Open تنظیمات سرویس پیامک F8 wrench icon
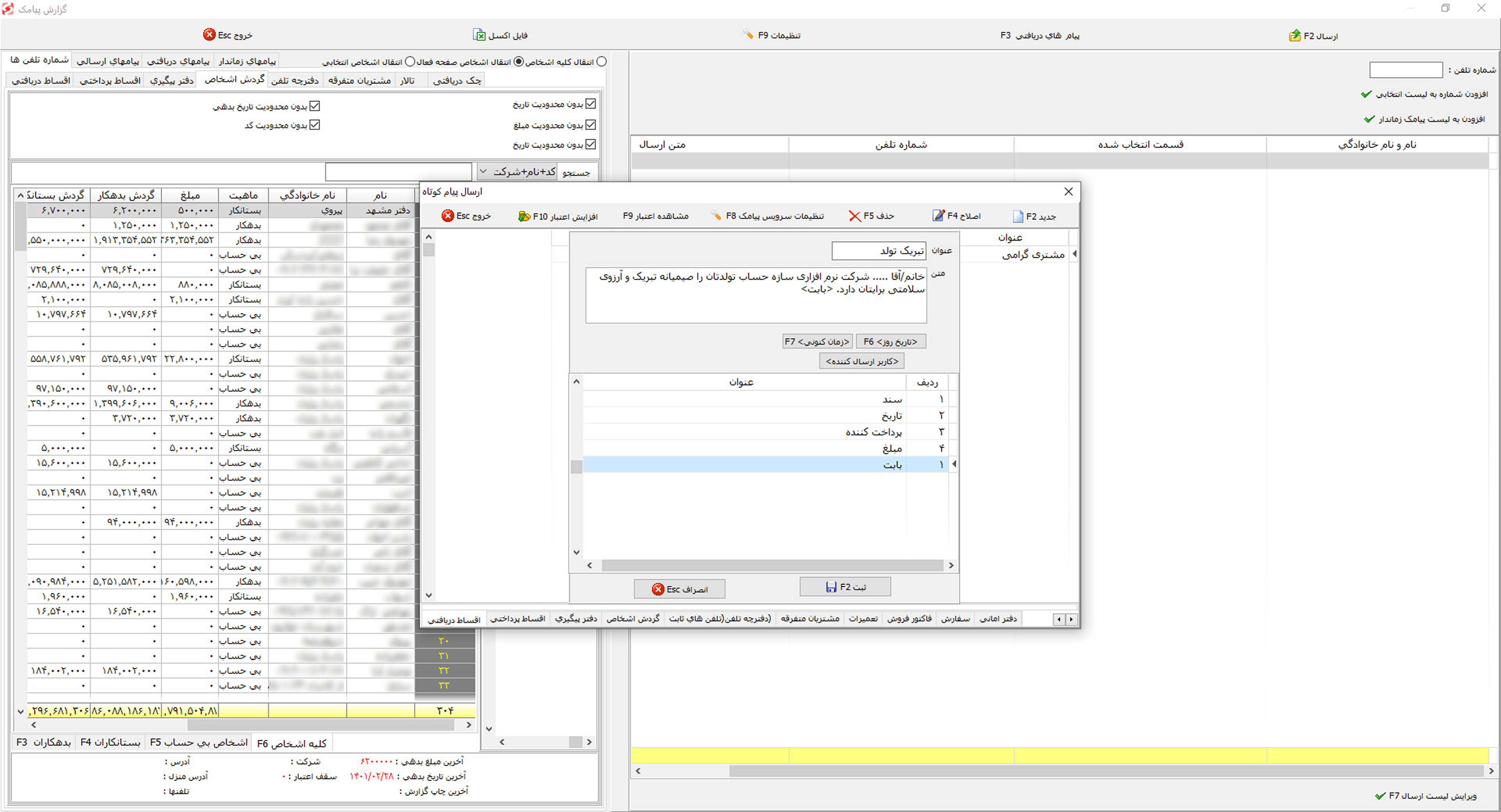This screenshot has width=1501, height=812. coord(716,216)
